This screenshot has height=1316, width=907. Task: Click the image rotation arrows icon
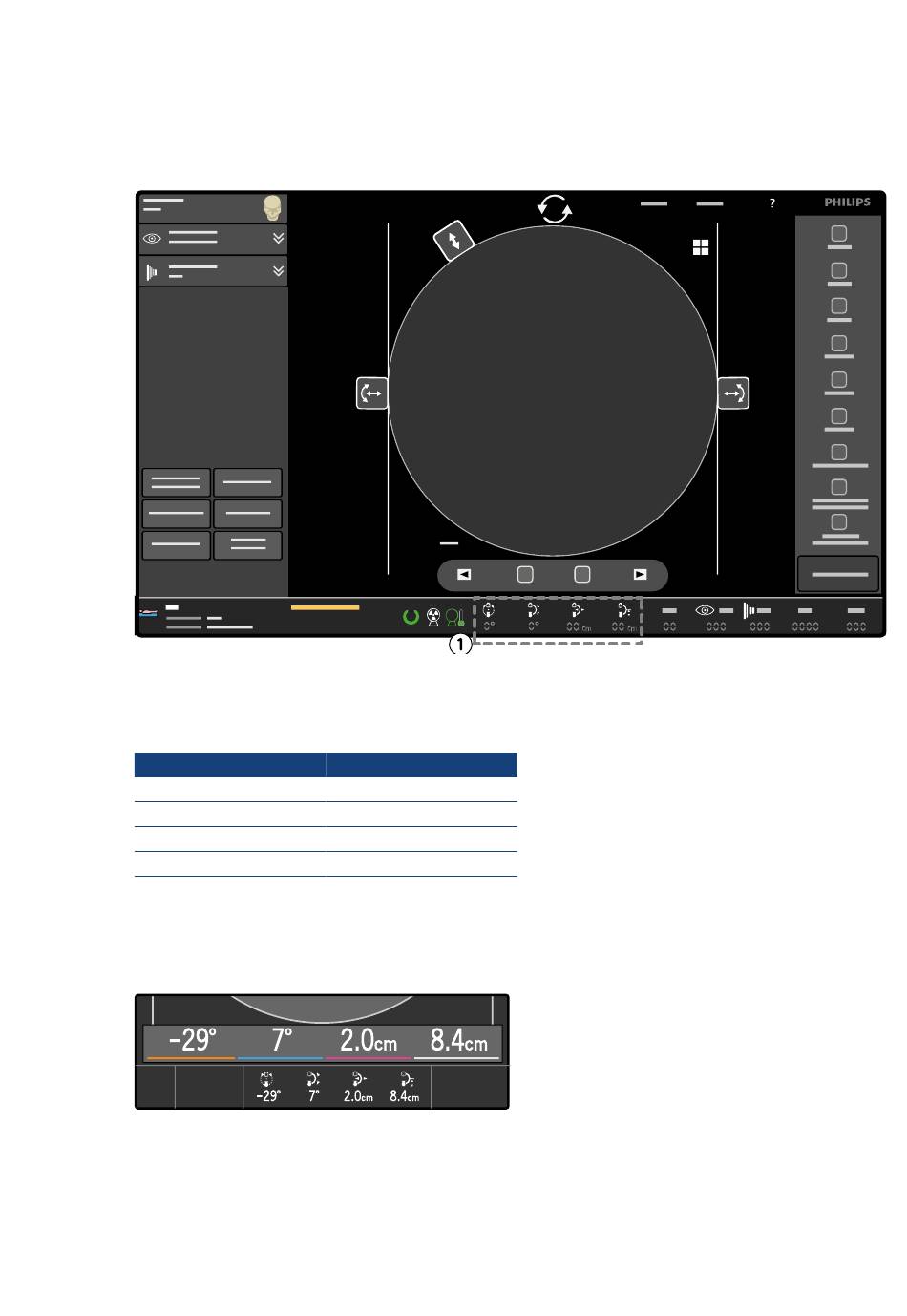[x=555, y=208]
